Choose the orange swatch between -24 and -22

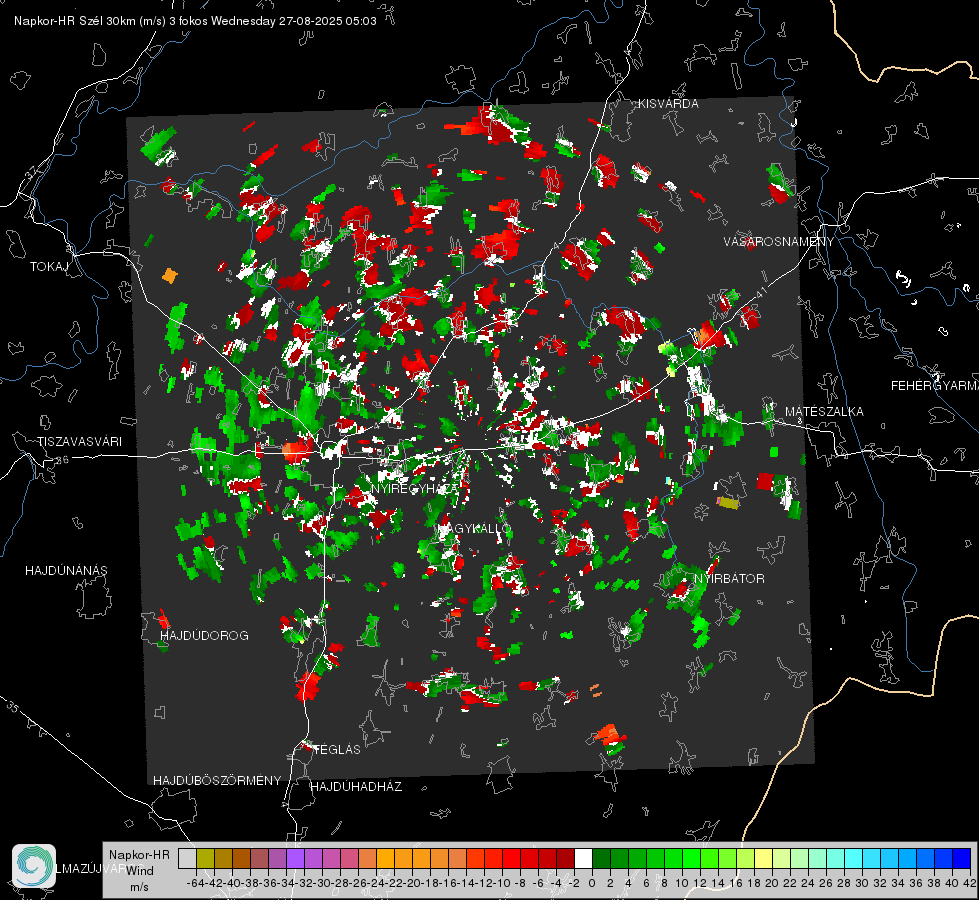[385, 858]
